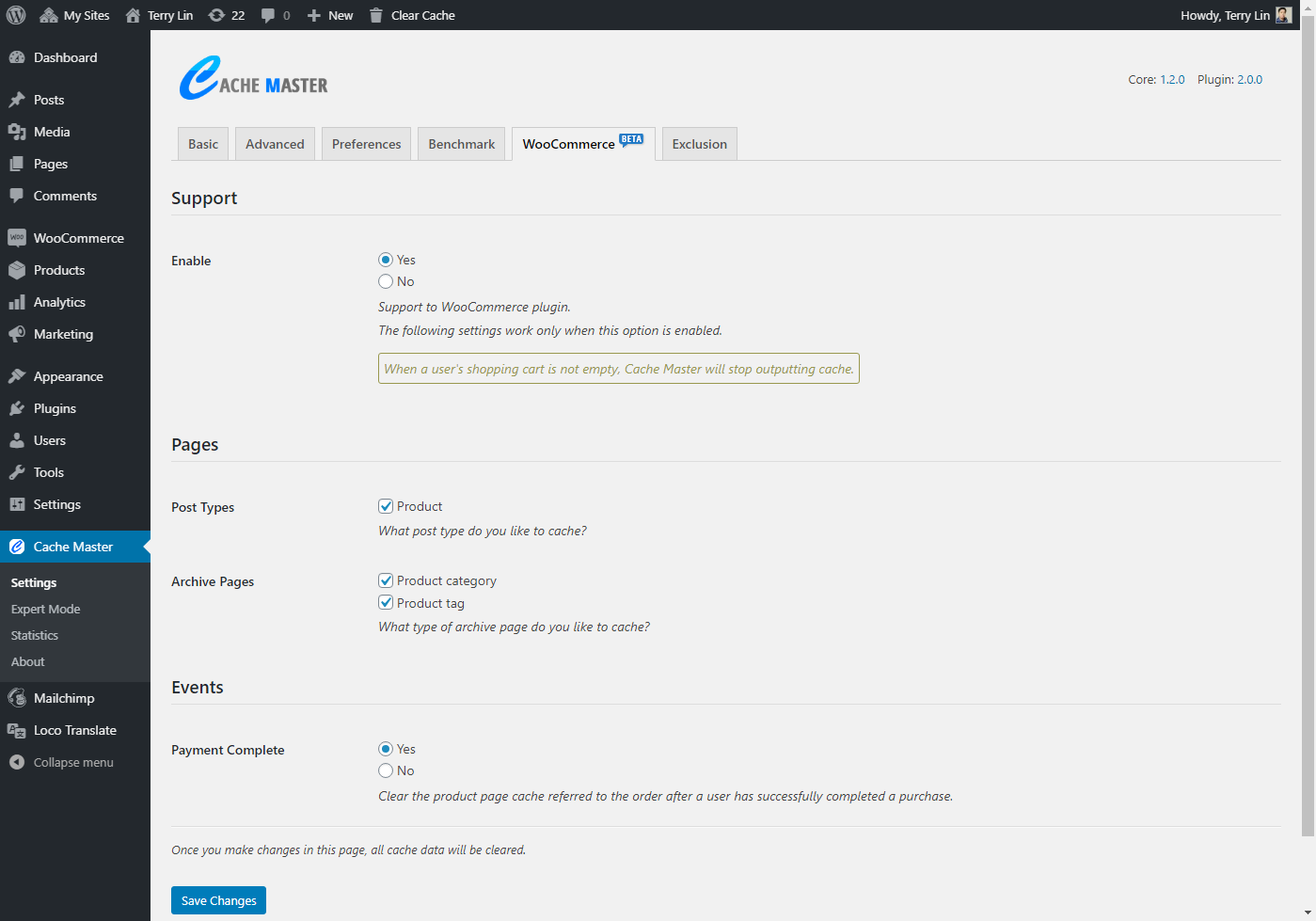This screenshot has width=1316, height=921.
Task: Click the Products box icon
Action: [17, 270]
